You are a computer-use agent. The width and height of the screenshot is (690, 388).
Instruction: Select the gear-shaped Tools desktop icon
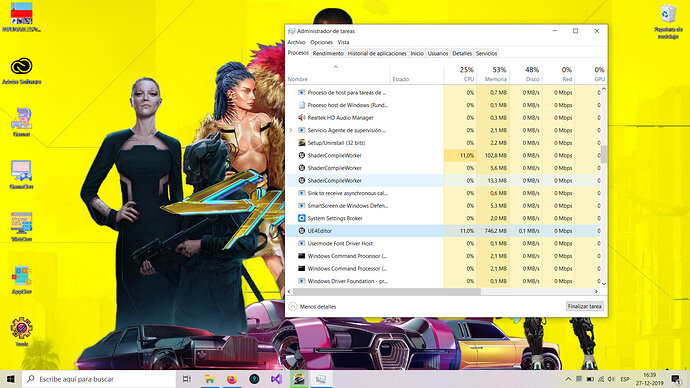(21, 328)
